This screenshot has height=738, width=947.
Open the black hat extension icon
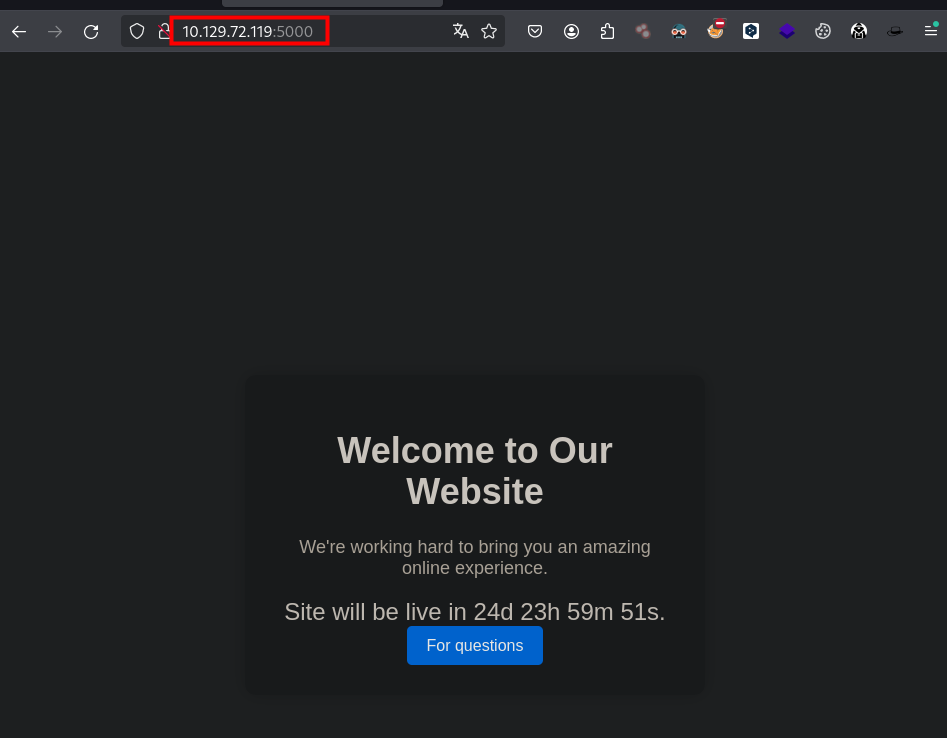point(895,31)
